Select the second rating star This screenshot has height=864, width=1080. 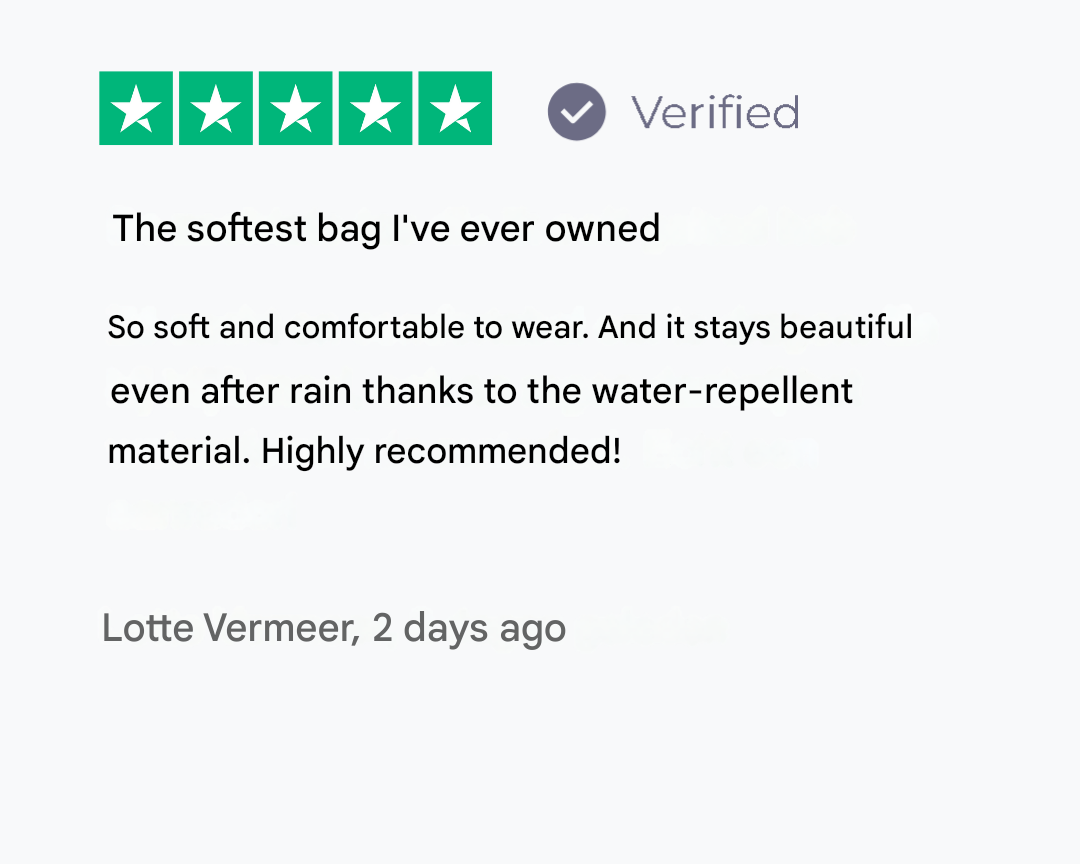coord(216,109)
